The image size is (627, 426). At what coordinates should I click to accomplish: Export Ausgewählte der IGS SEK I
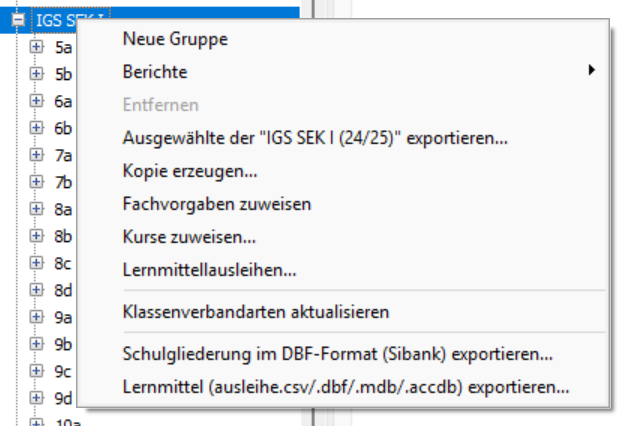point(315,138)
